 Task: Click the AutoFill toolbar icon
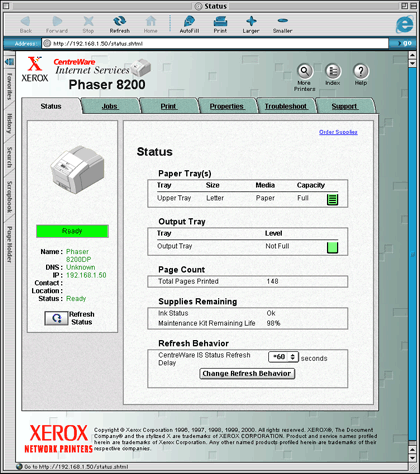(189, 22)
